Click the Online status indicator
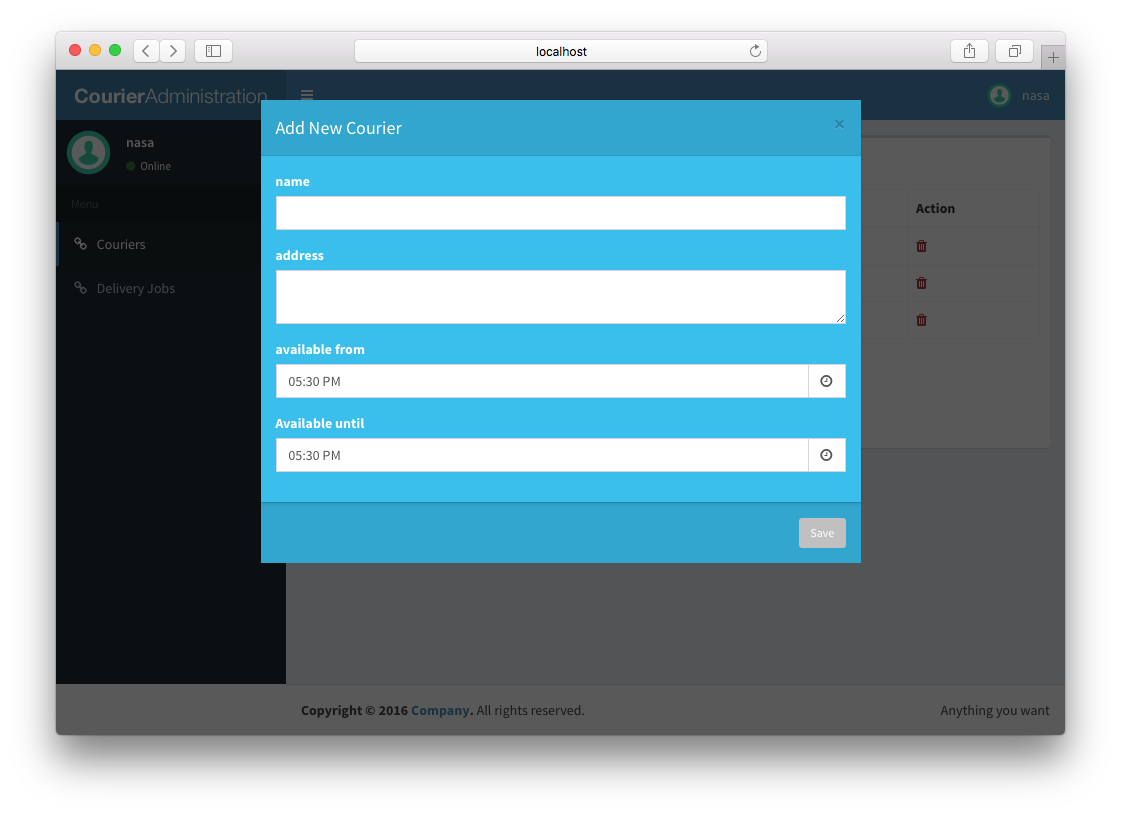Screen dimensions: 1121x815 149,166
